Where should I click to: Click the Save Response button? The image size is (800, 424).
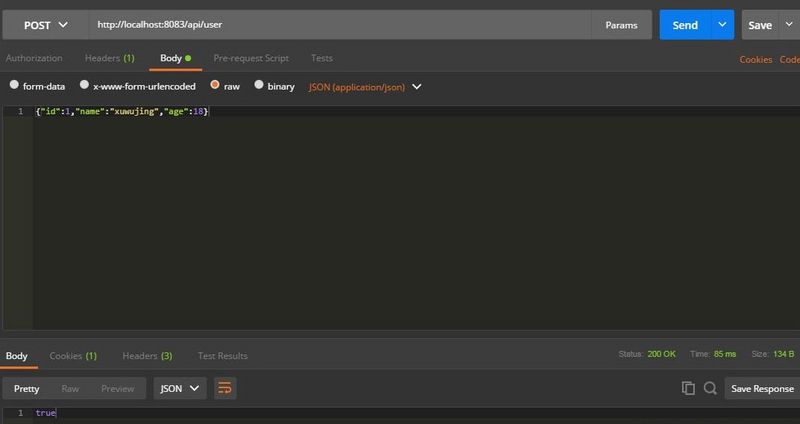click(x=762, y=389)
